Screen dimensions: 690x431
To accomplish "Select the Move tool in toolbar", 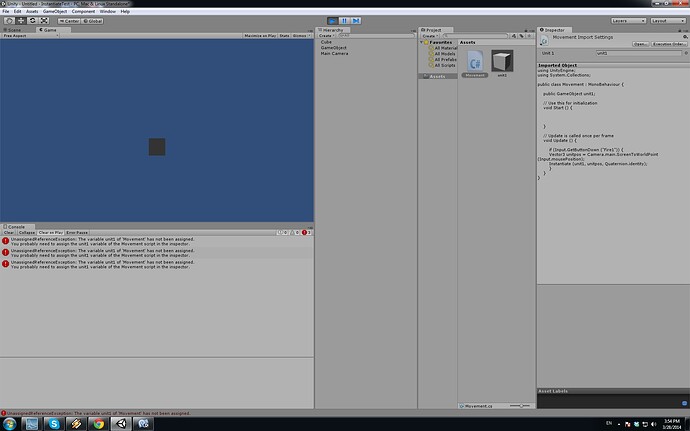I will tap(21, 21).
